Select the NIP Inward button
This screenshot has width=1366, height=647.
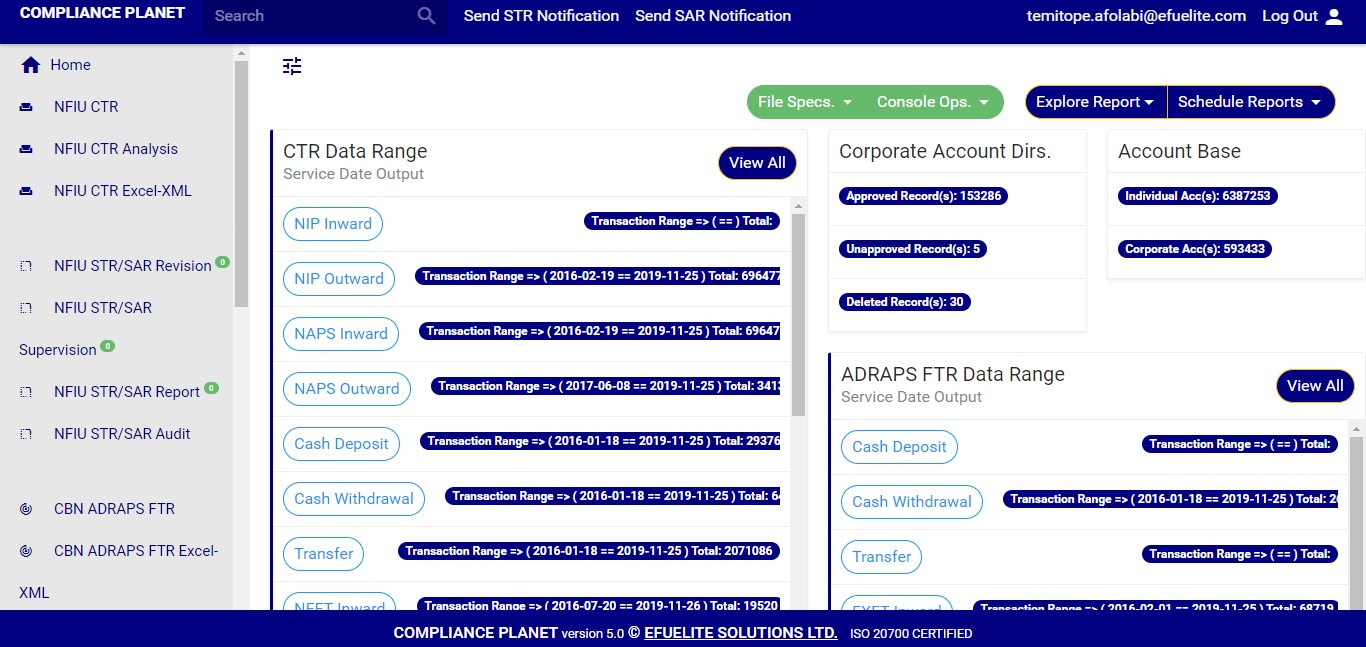[x=333, y=224]
